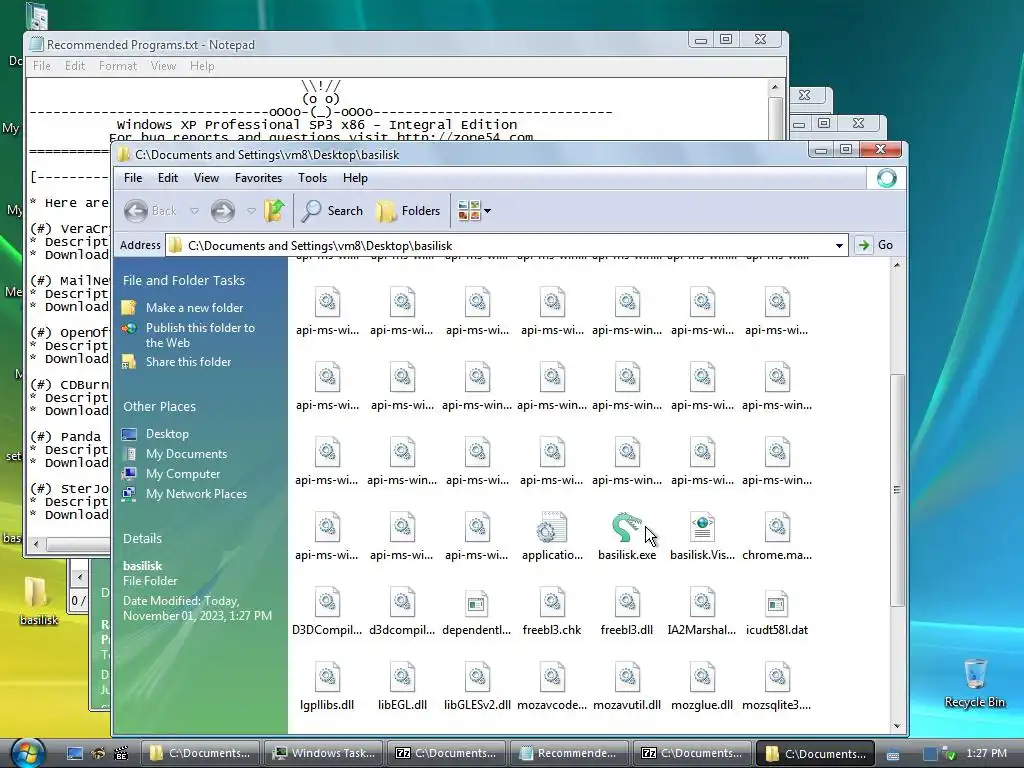This screenshot has height=768, width=1024.
Task: Select the IA2Marshal... file icon
Action: pyautogui.click(x=702, y=603)
